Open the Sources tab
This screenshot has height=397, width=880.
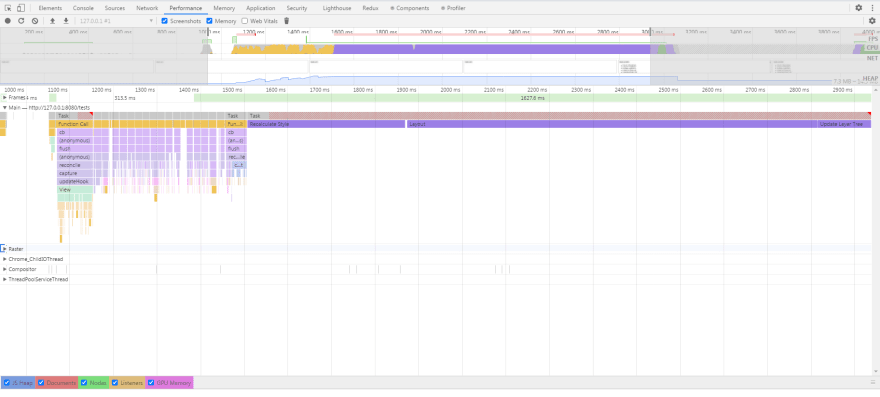click(x=115, y=8)
